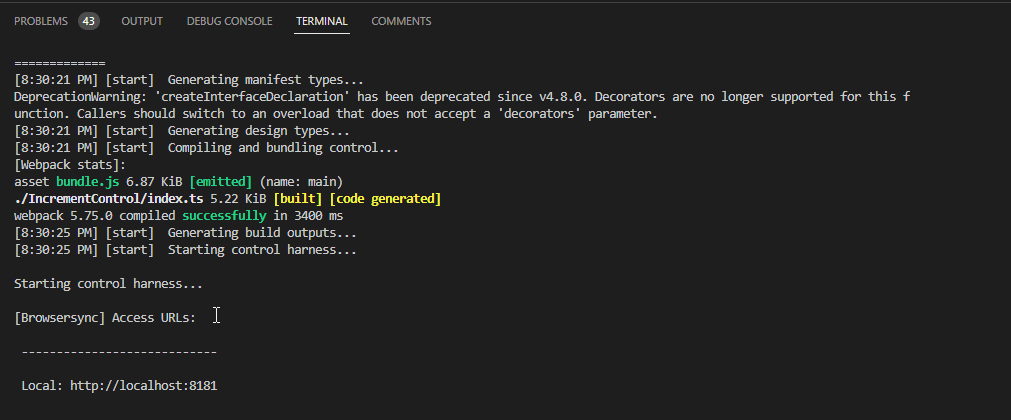
Task: Click the 'Starting control harness...' standalone line
Action: 108,284
